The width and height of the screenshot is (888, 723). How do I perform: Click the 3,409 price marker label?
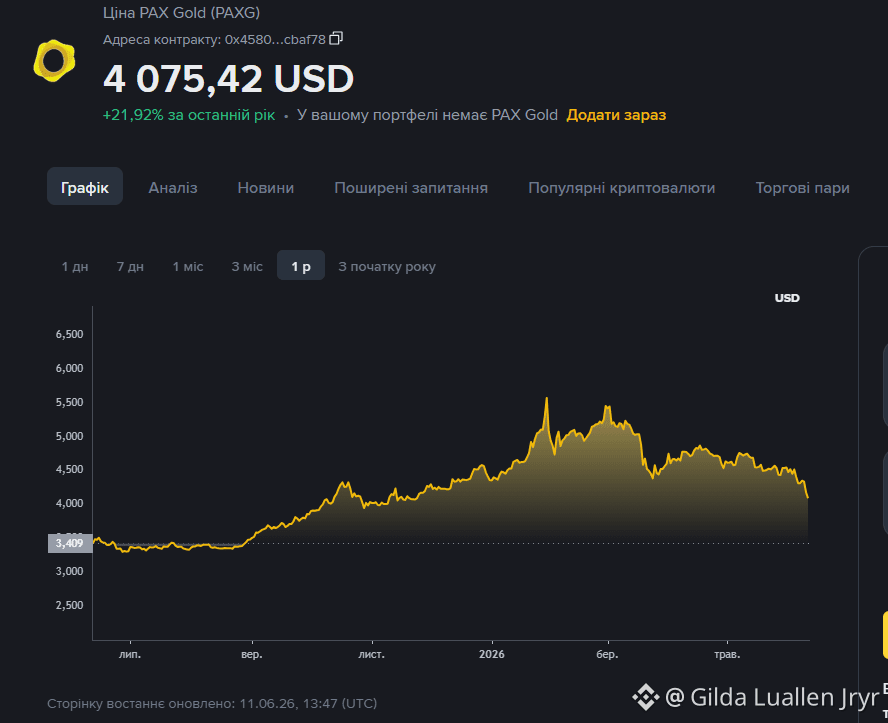coord(70,543)
